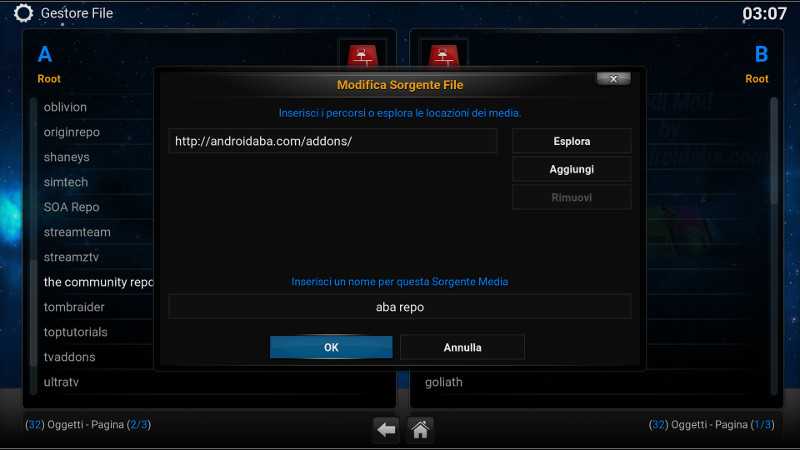Select the community repo entry
The image size is (800, 450).
98,282
